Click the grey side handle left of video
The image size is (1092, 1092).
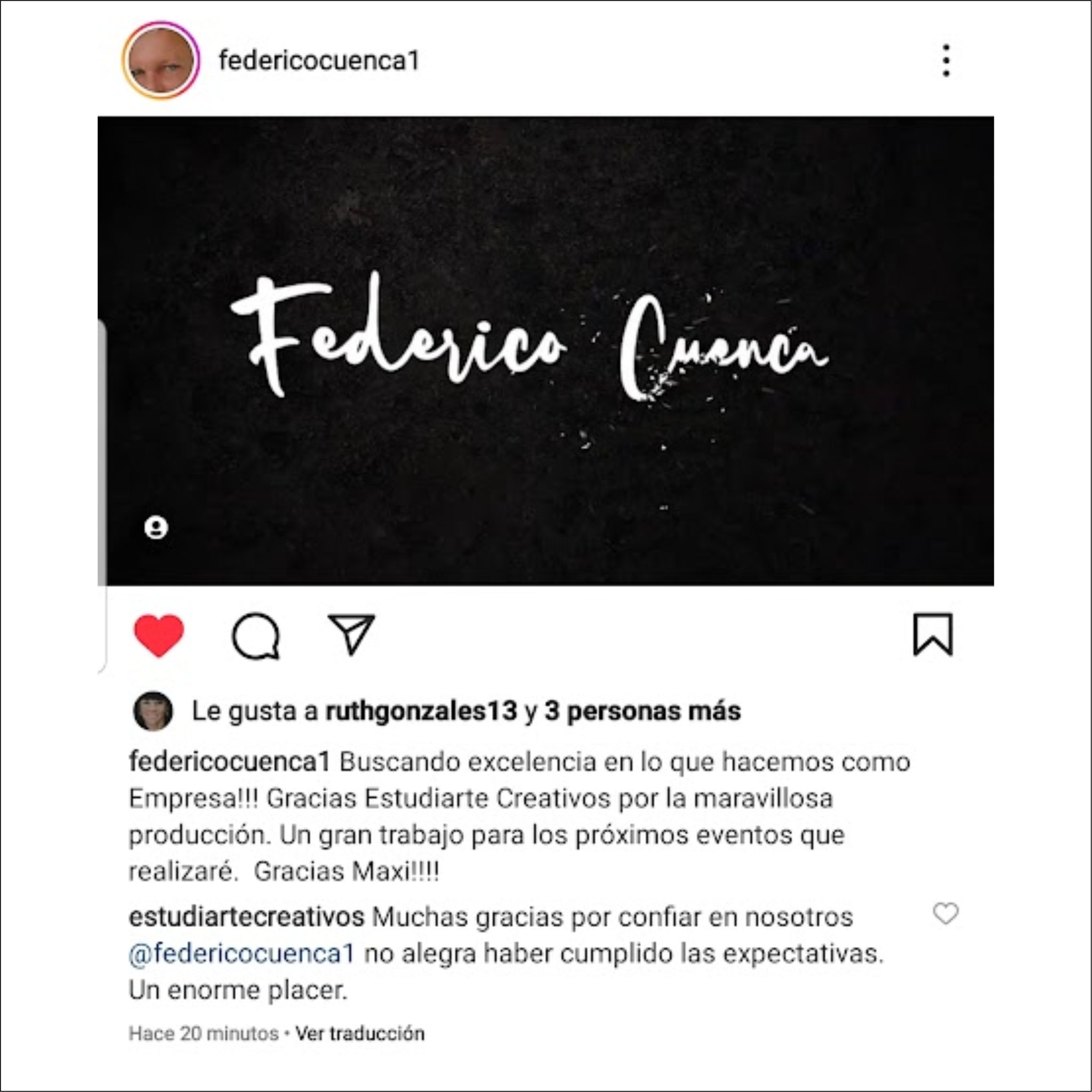tap(102, 452)
